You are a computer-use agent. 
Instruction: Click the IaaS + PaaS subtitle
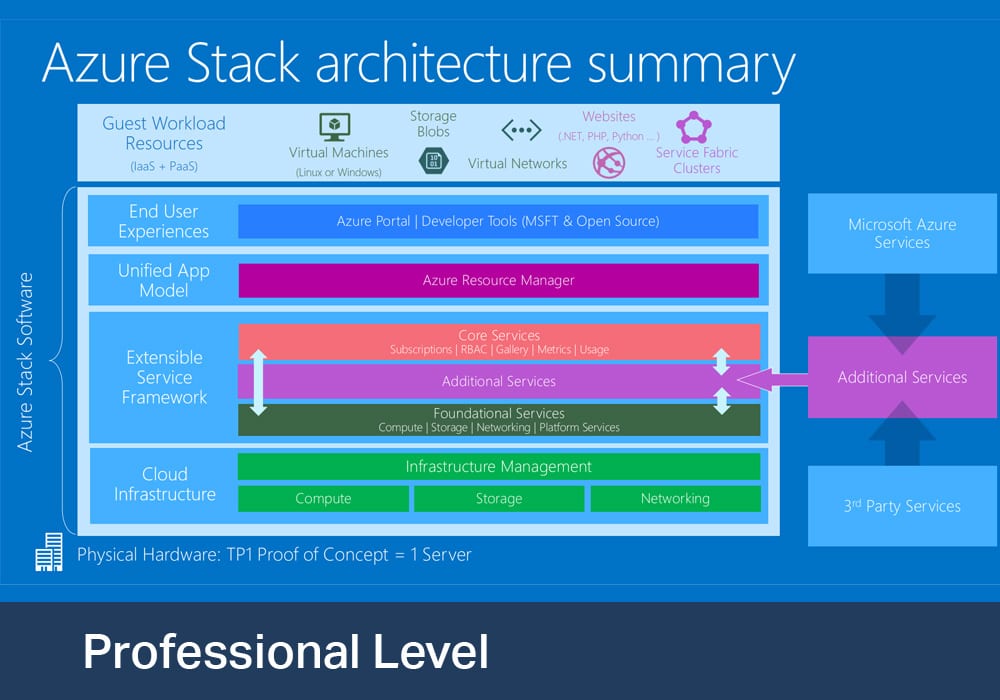(164, 166)
